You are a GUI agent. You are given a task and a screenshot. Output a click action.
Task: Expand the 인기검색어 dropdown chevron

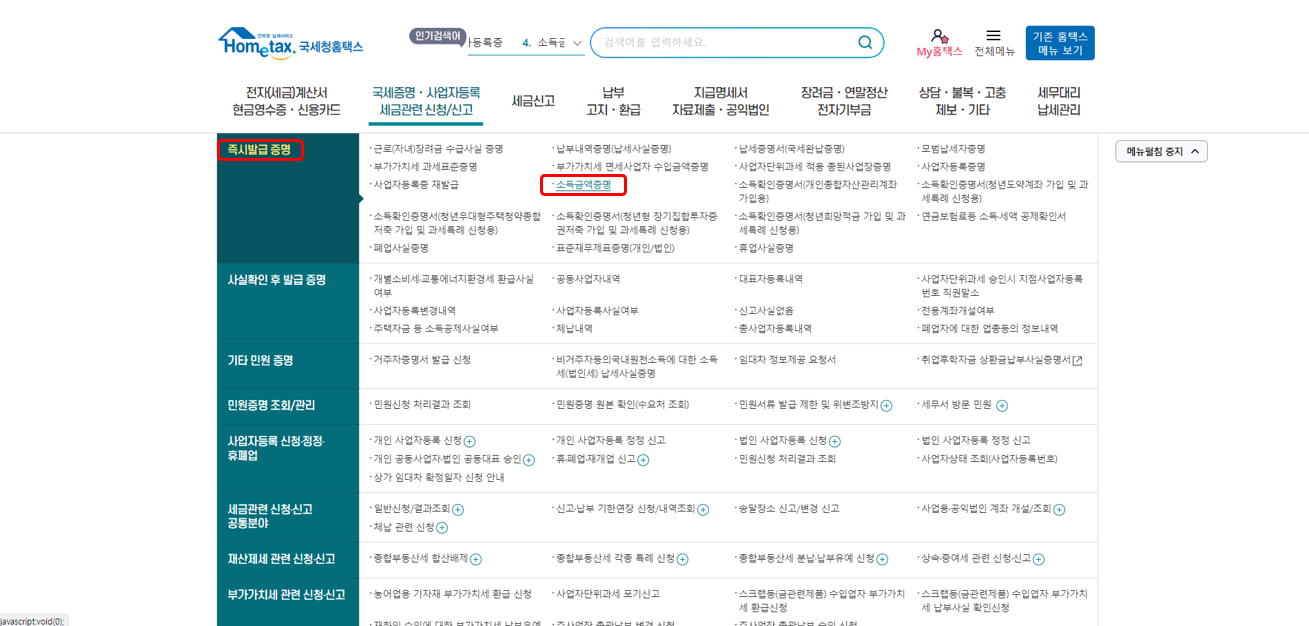(x=577, y=43)
